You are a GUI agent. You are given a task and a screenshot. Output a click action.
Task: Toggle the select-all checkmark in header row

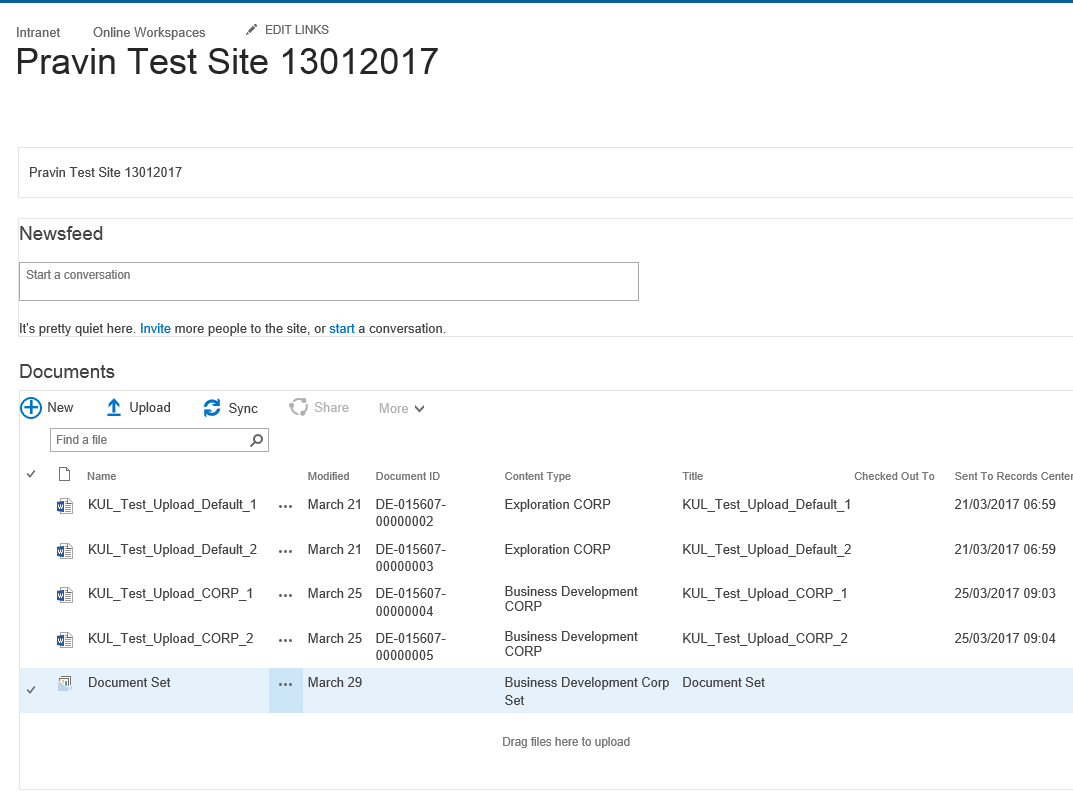(31, 474)
